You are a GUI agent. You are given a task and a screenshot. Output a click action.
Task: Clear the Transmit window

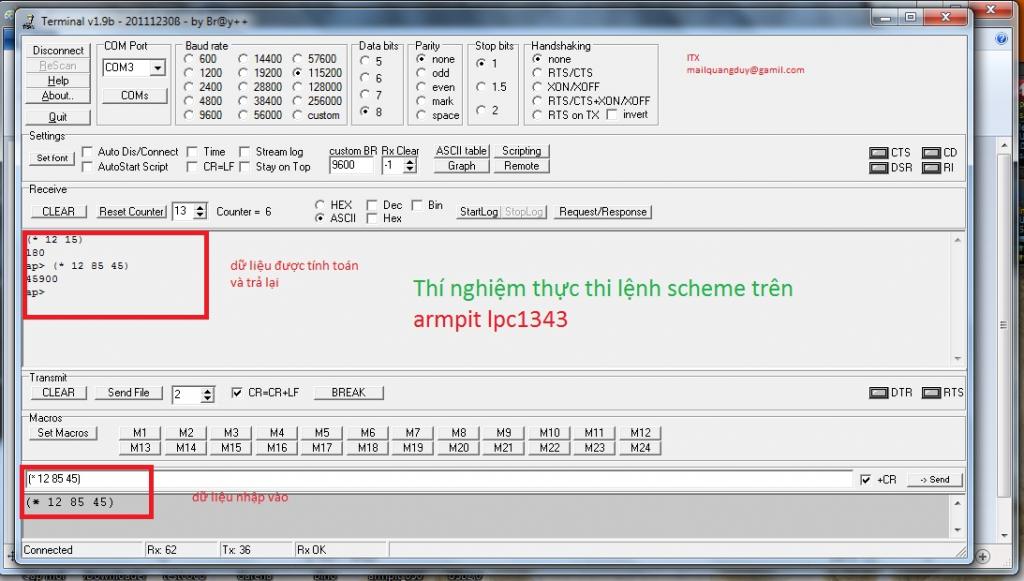point(58,392)
